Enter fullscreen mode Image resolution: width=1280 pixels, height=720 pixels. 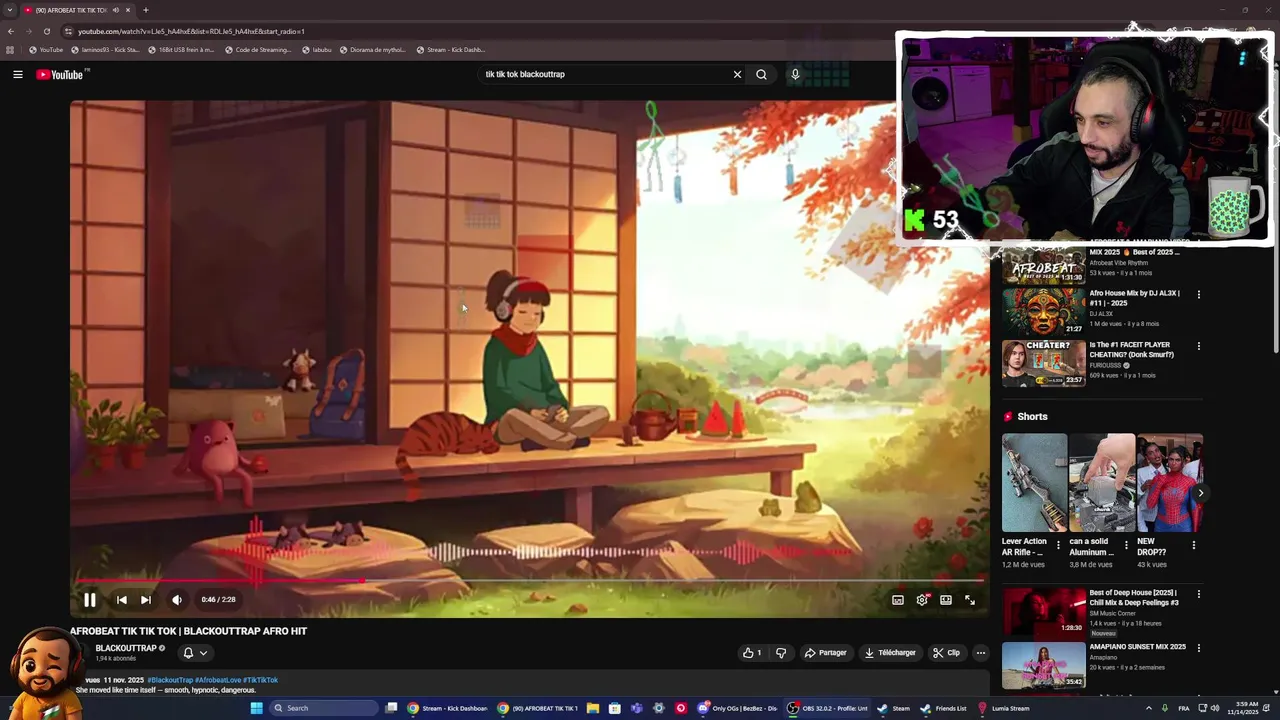970,600
